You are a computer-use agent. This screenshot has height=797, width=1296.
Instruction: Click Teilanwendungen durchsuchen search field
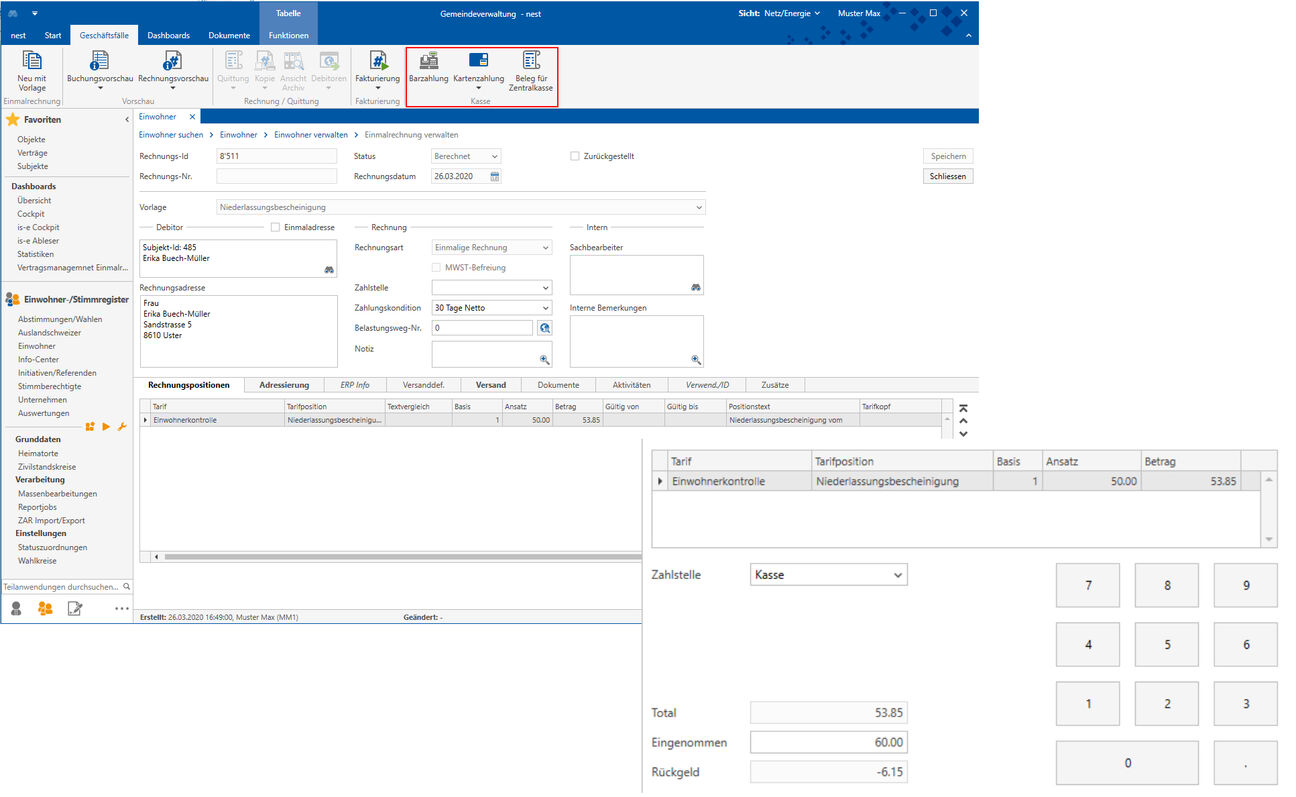click(x=67, y=587)
